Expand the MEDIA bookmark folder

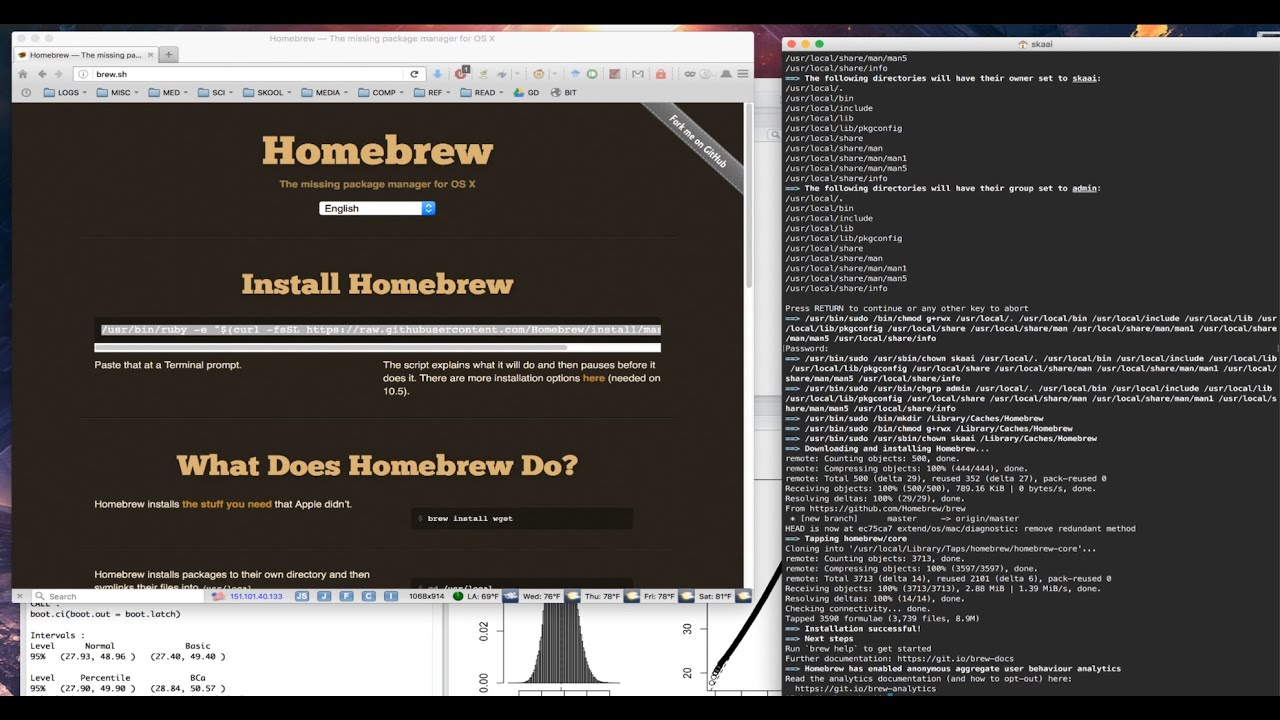(324, 92)
